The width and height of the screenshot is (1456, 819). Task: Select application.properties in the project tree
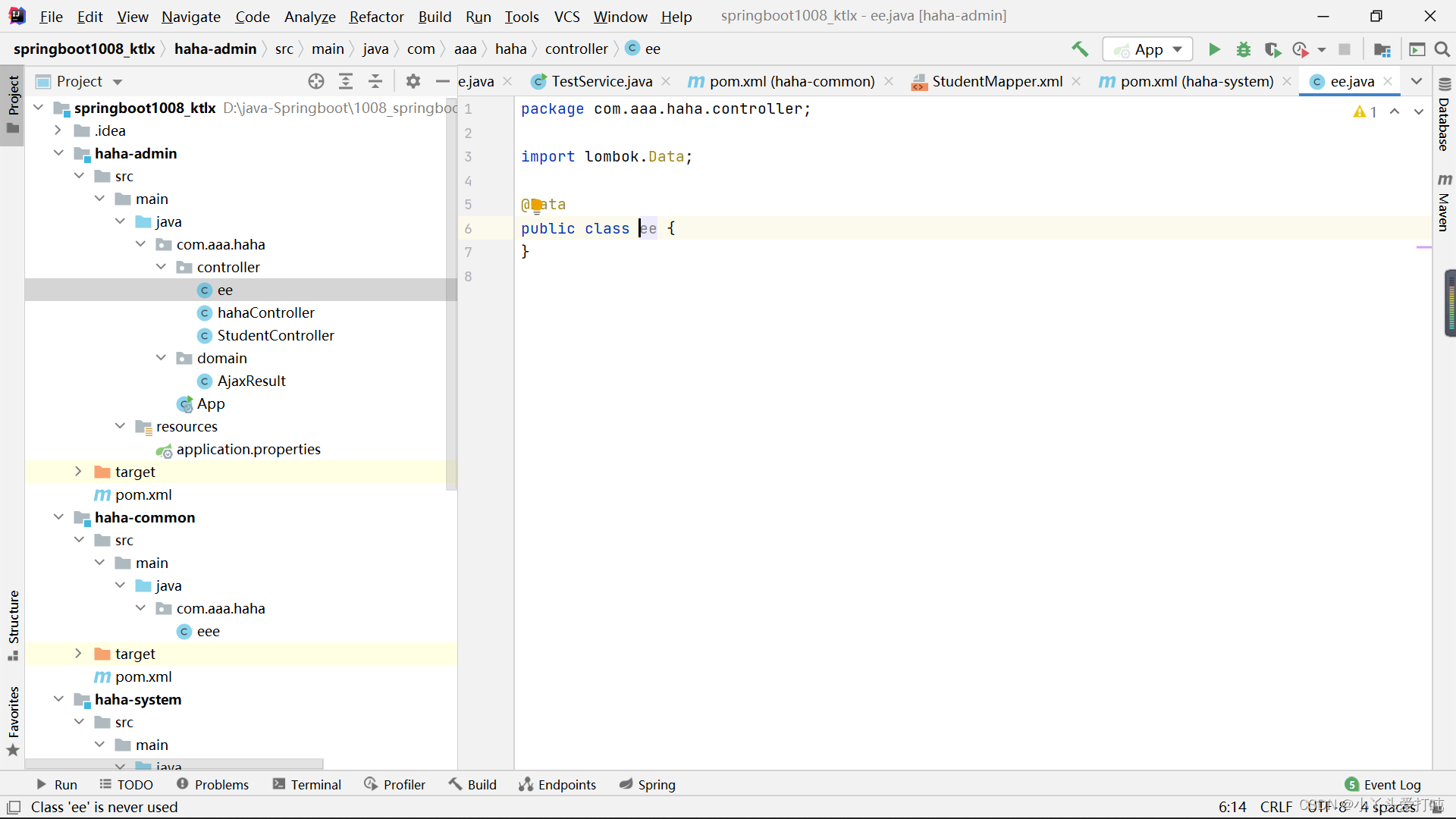(x=248, y=450)
